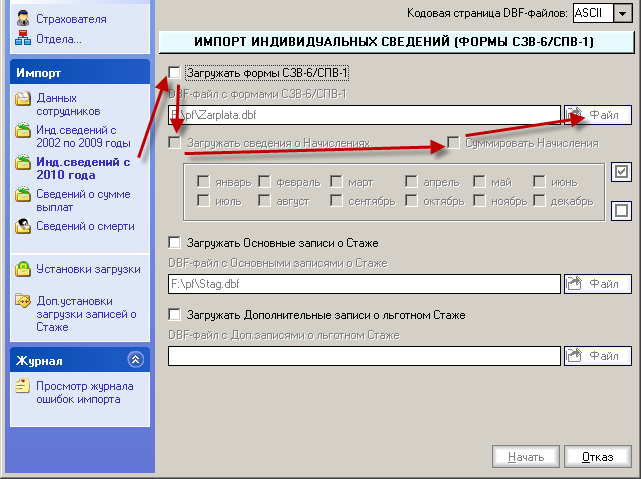
Task: Click icon beside Инд.сведений с 2010 года
Action: click(23, 162)
